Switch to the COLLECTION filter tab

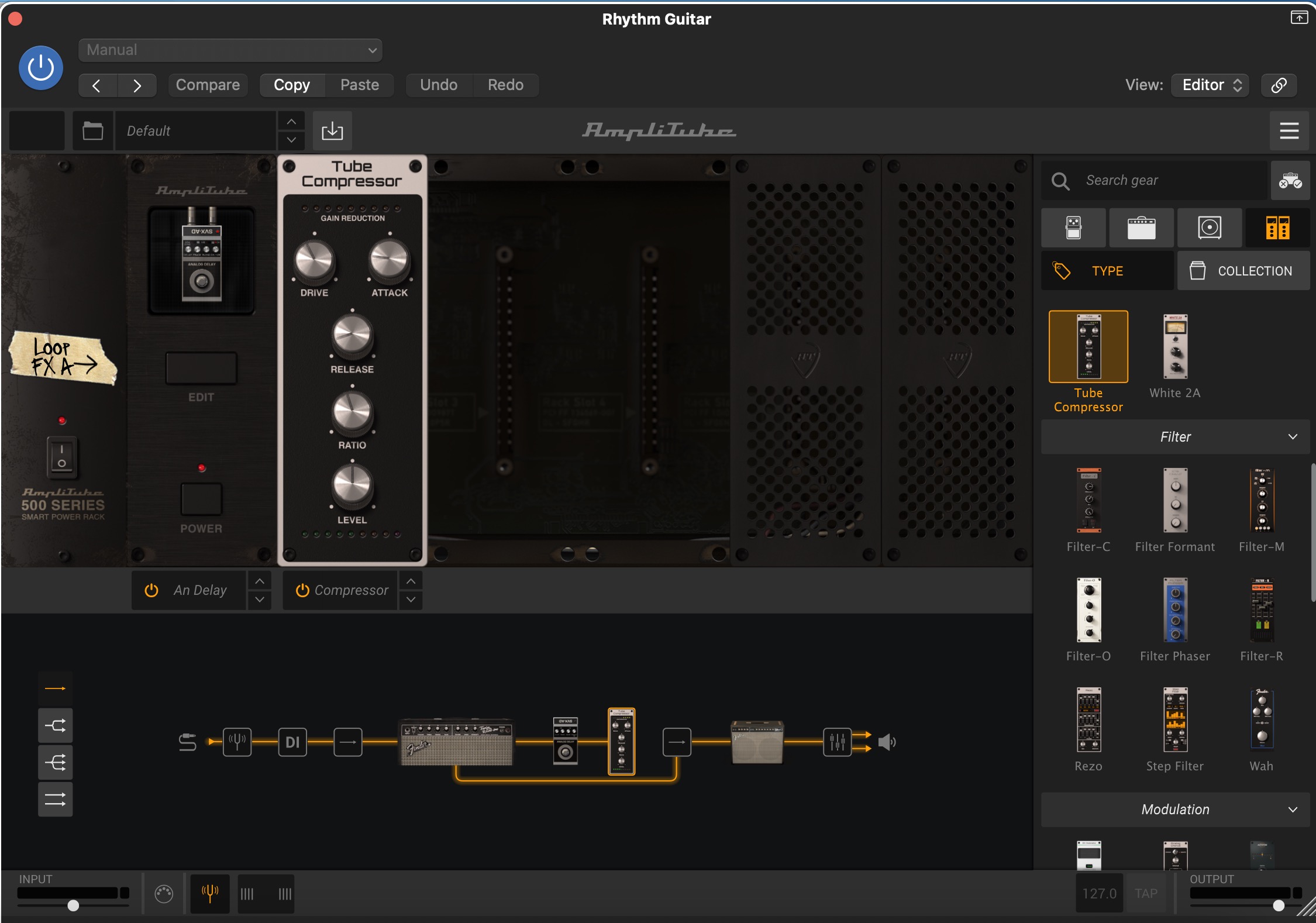tap(1243, 271)
